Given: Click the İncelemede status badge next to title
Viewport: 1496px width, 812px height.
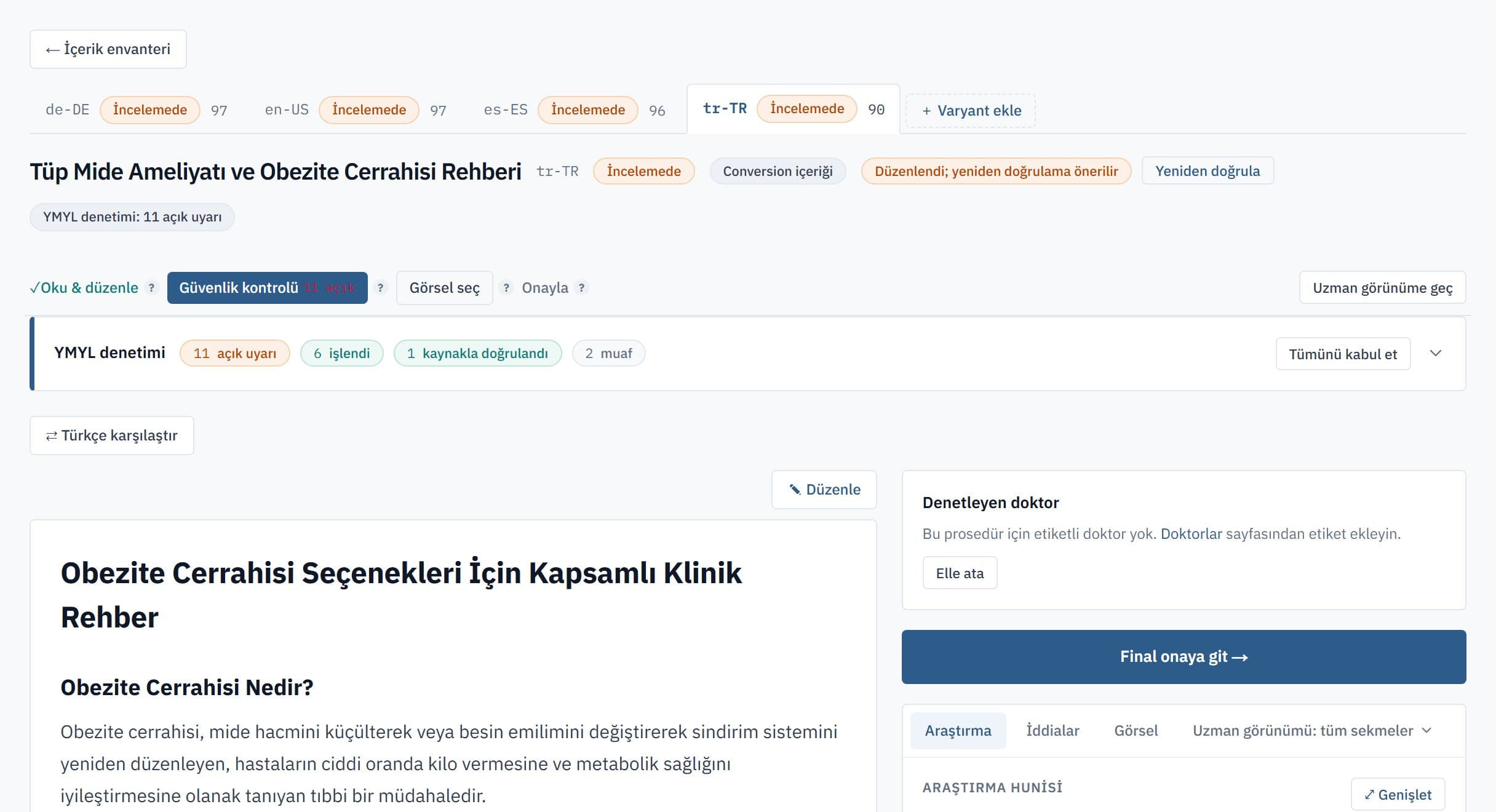Looking at the screenshot, I should (x=643, y=171).
